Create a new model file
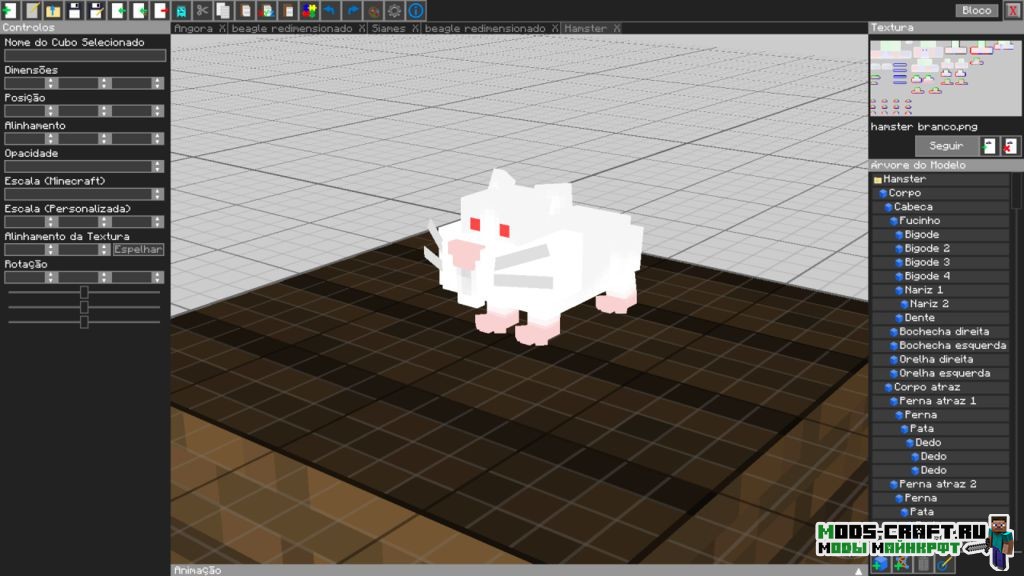The height and width of the screenshot is (576, 1024). 10,10
